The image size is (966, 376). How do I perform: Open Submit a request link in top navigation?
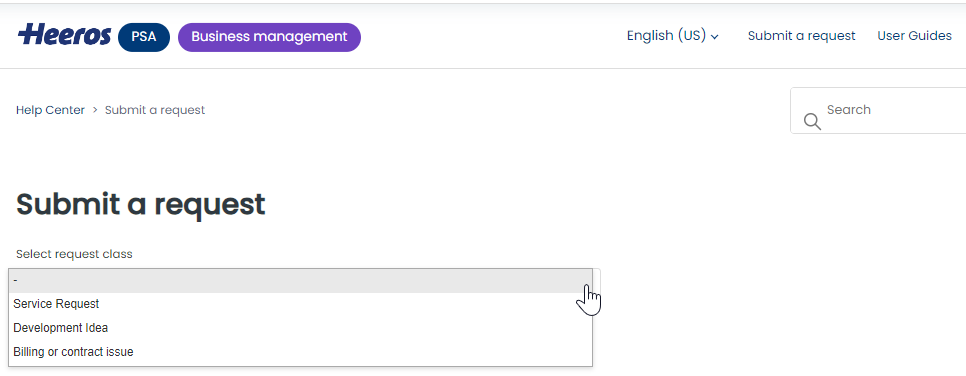coord(802,36)
